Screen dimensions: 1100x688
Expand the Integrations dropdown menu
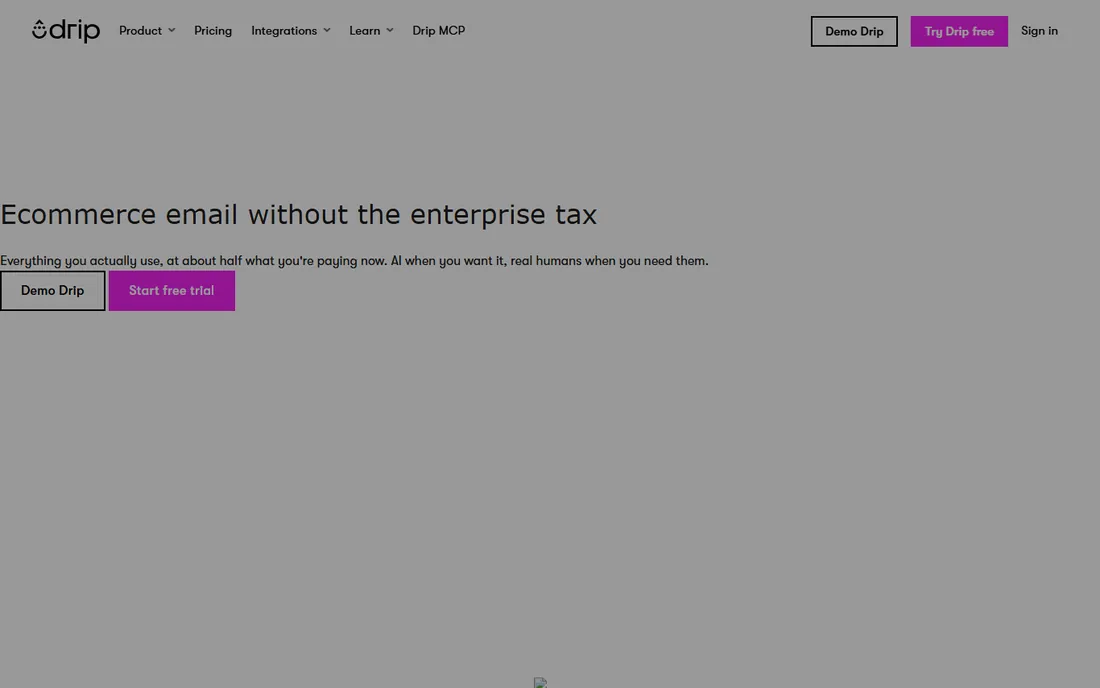click(x=290, y=31)
